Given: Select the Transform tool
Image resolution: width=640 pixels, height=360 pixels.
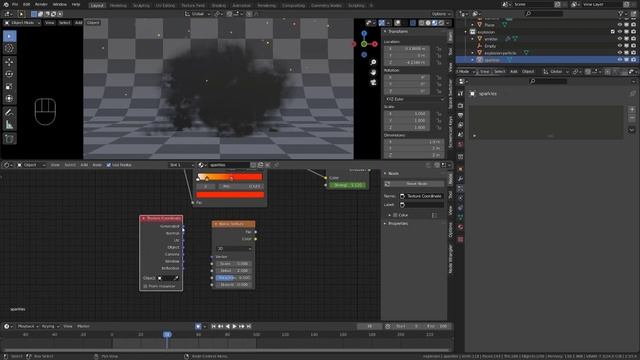Looking at the screenshot, I should point(9,99).
